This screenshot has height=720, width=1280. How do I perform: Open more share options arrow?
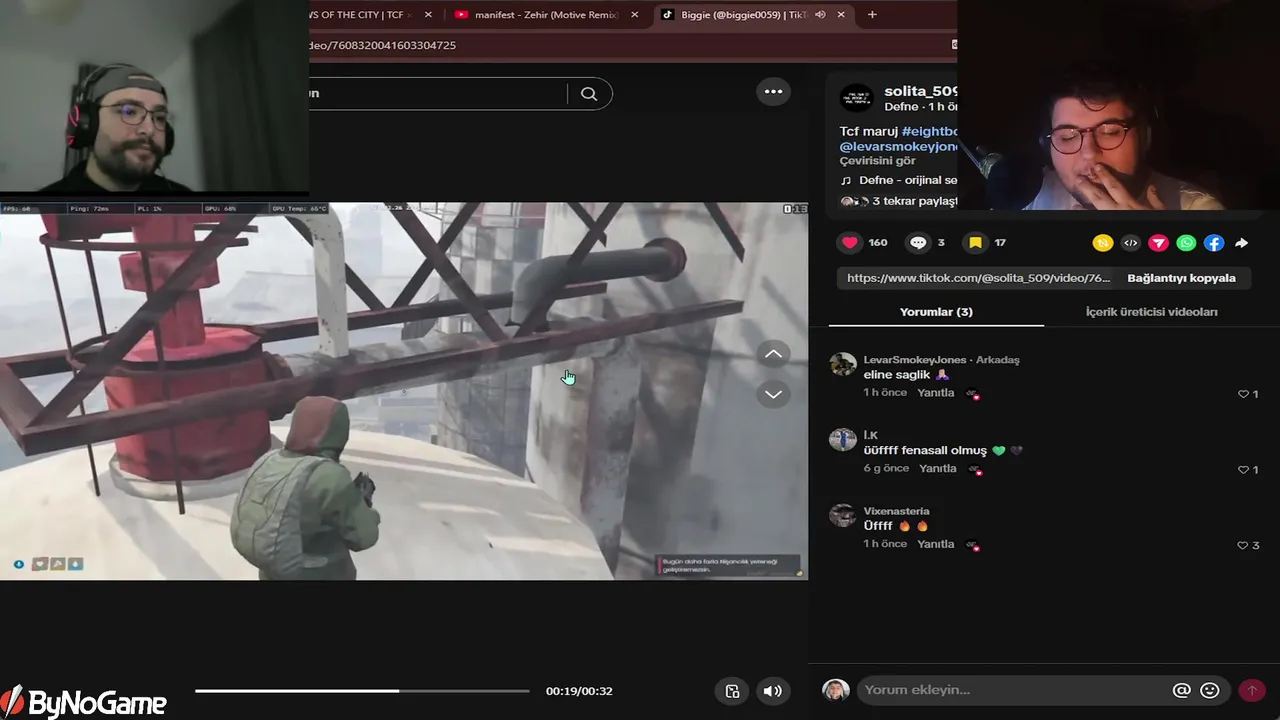pos(1241,243)
